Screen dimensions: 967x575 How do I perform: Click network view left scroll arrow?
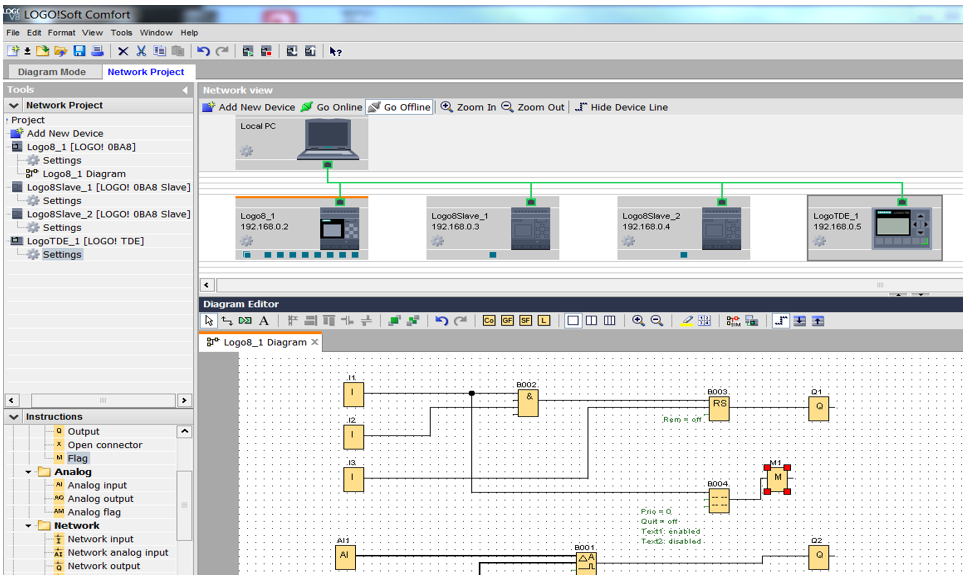(207, 285)
